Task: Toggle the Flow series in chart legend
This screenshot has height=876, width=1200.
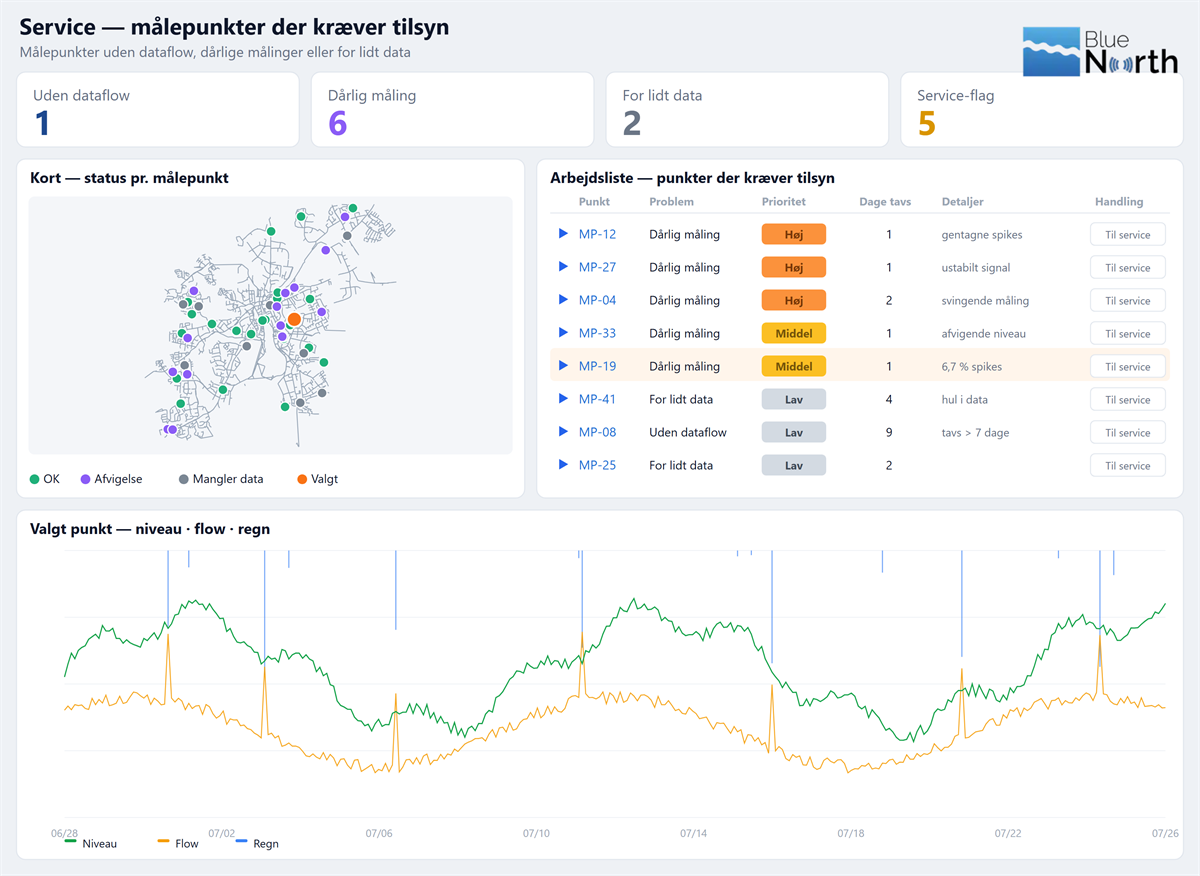Action: (178, 844)
